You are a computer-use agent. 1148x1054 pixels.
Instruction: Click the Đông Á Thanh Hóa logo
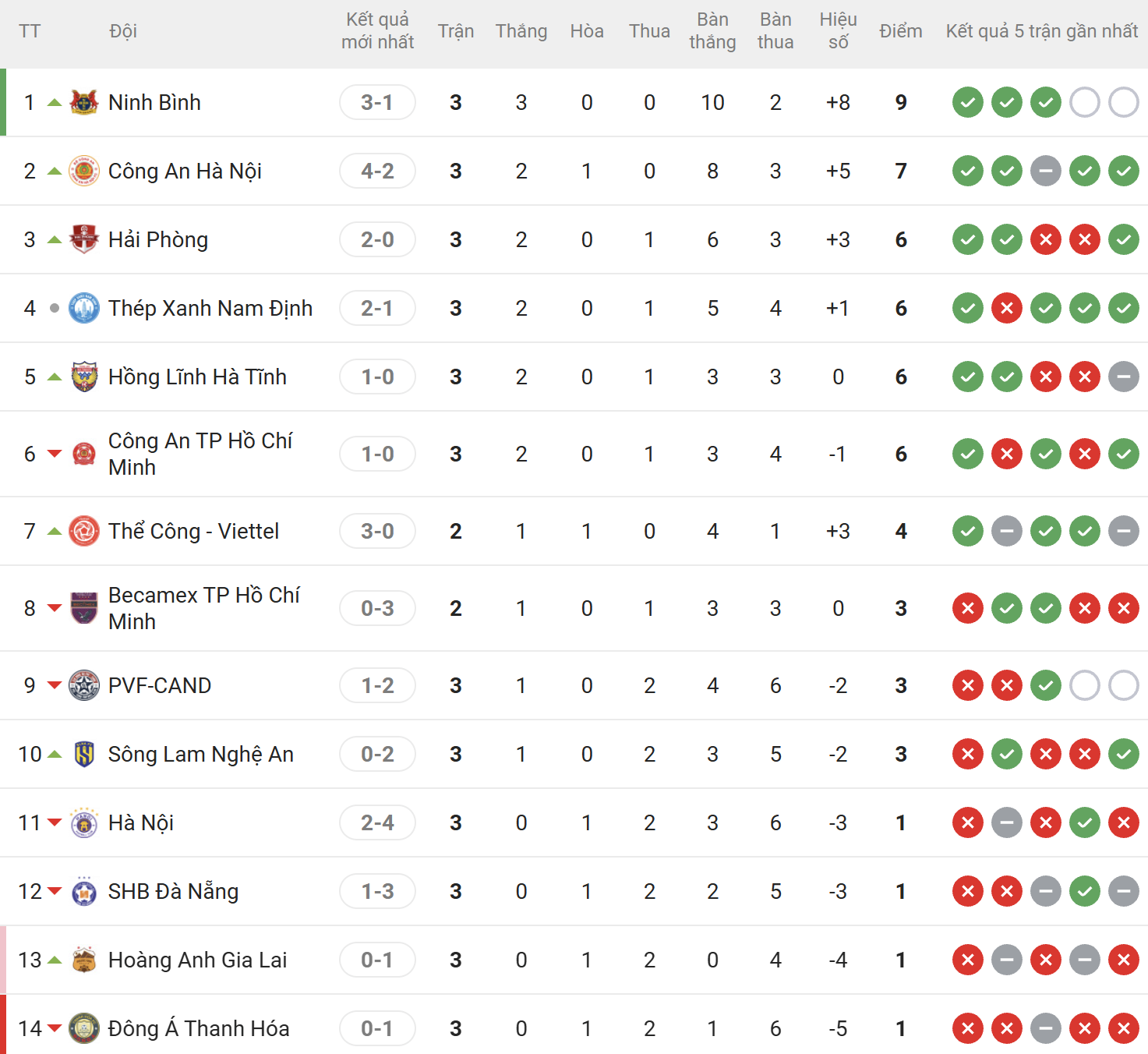[x=84, y=1028]
